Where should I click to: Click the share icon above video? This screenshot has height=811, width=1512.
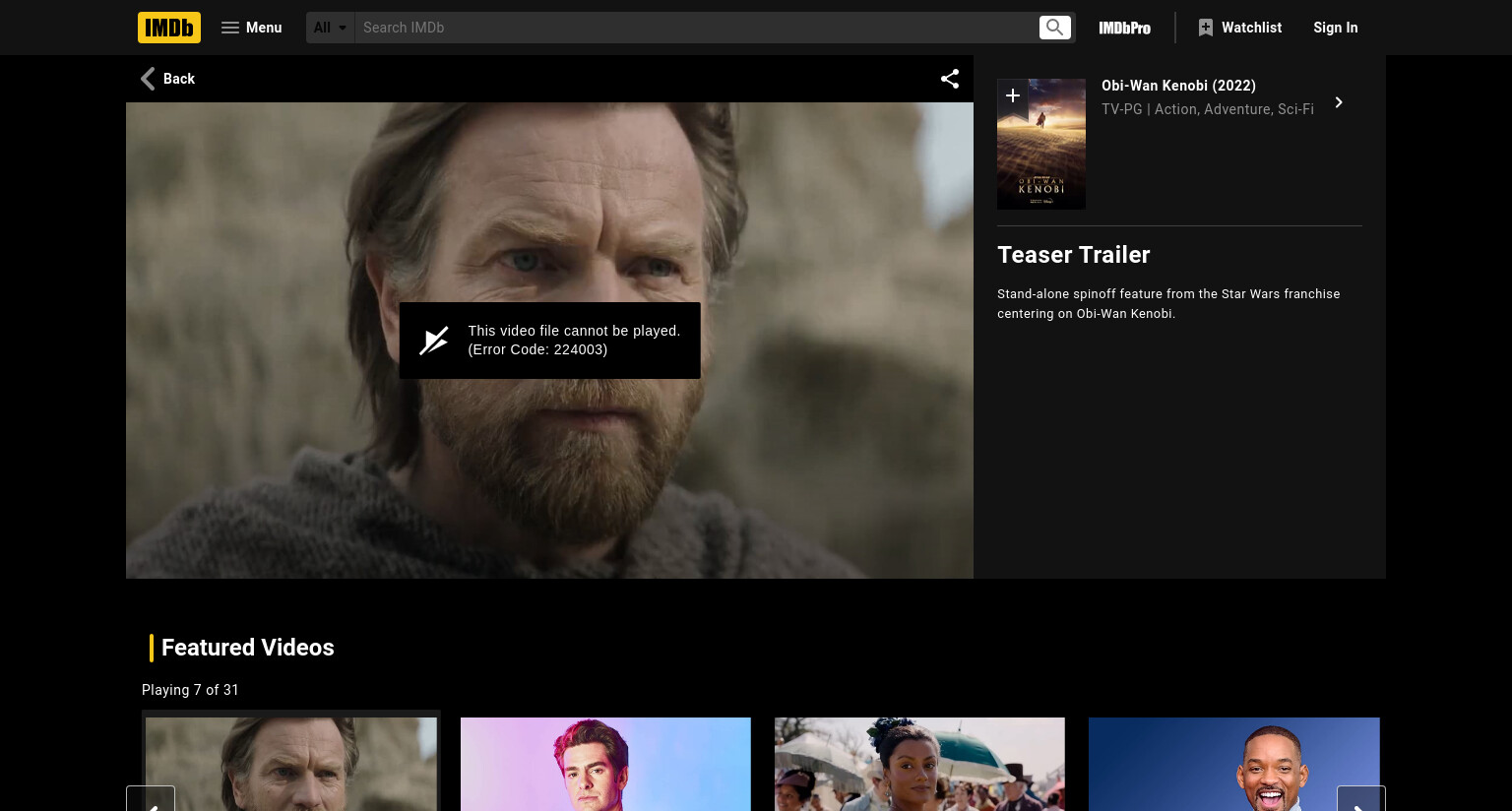[x=950, y=79]
